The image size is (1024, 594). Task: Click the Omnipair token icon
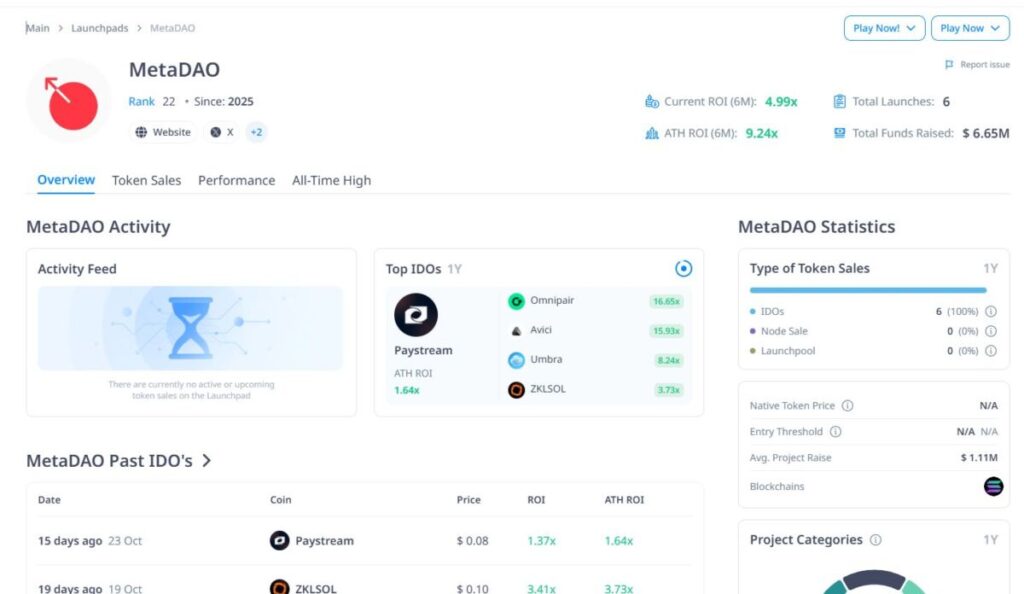click(516, 301)
